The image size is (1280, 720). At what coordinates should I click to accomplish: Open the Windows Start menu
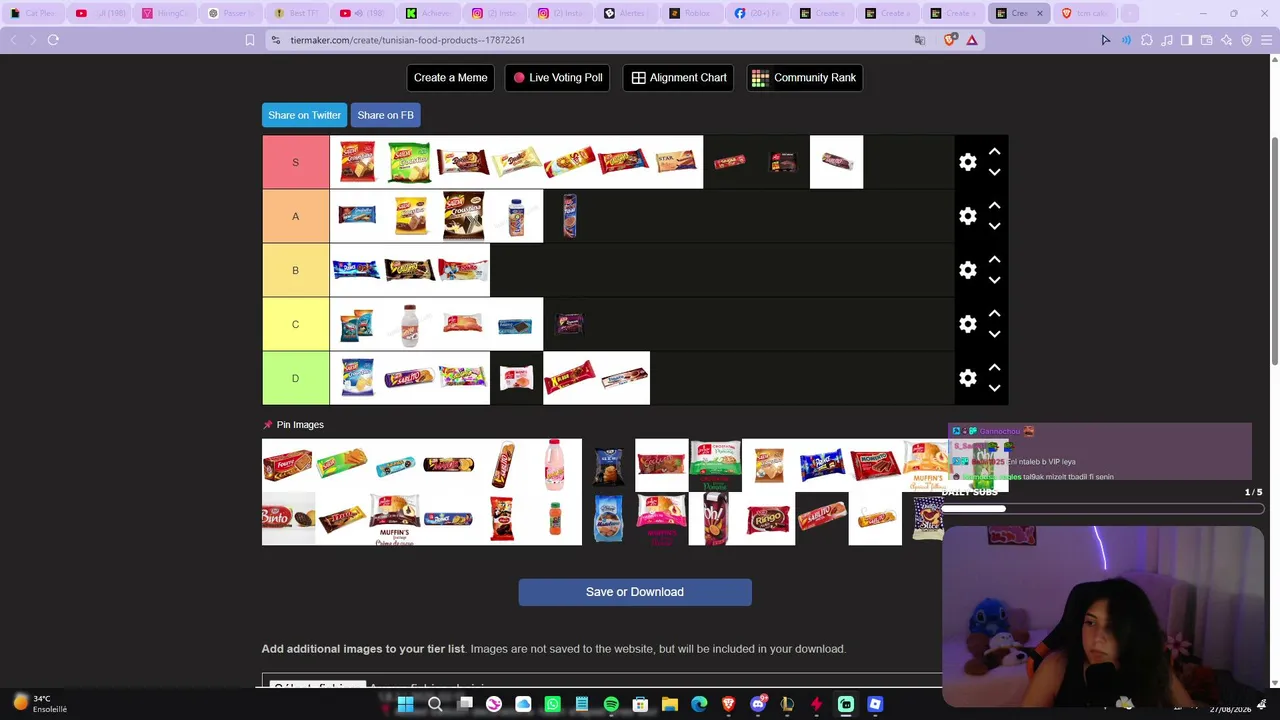coord(405,704)
